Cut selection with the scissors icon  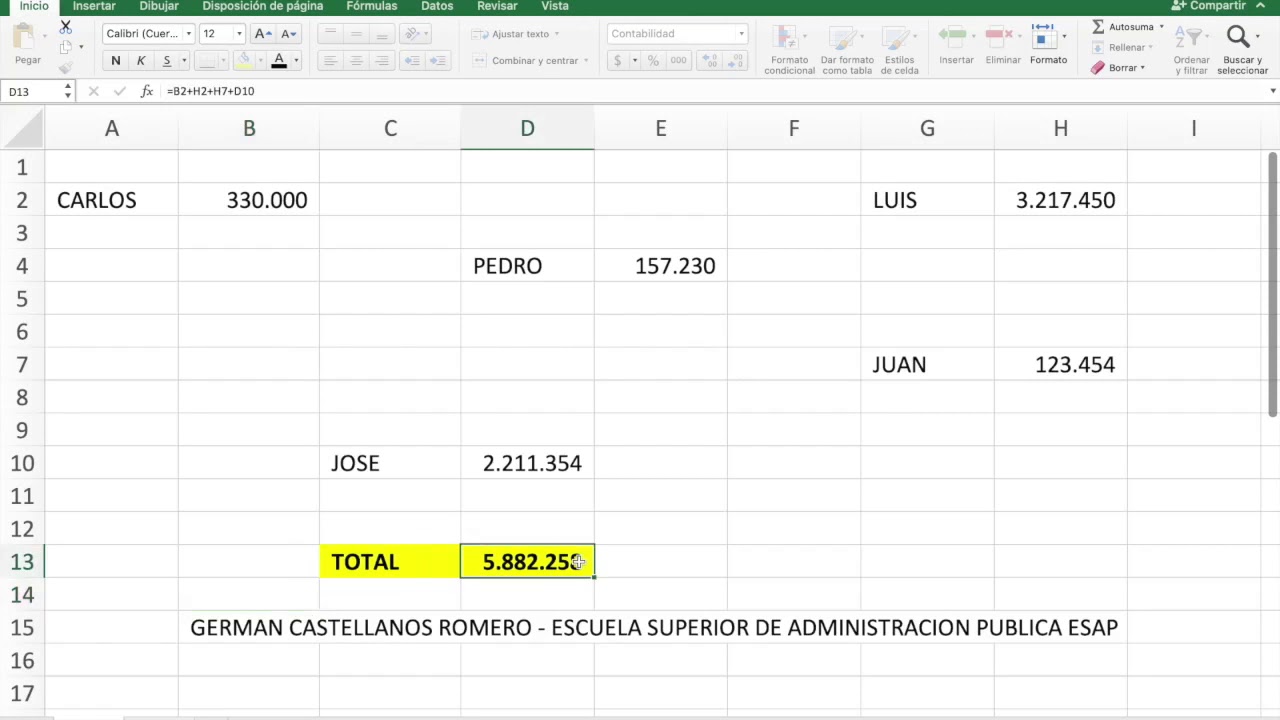coord(66,27)
